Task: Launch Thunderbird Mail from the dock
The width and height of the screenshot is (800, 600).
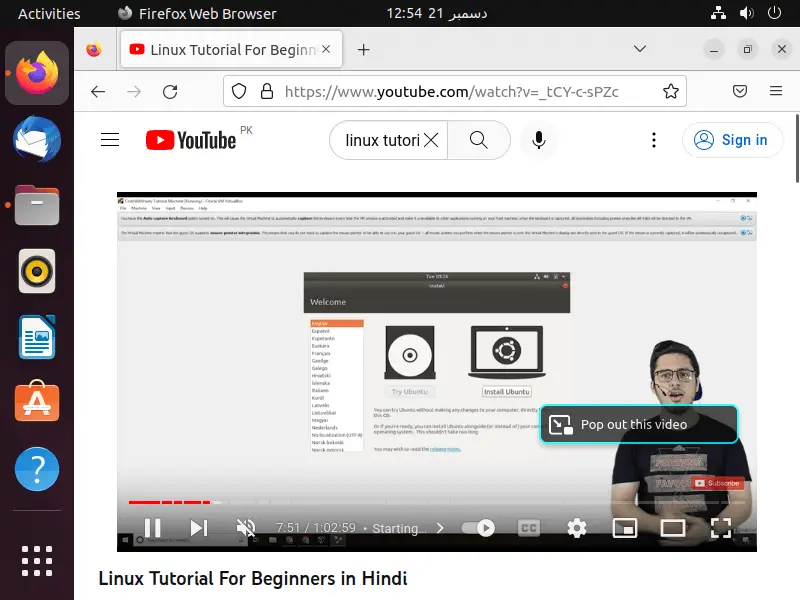Action: pos(37,139)
